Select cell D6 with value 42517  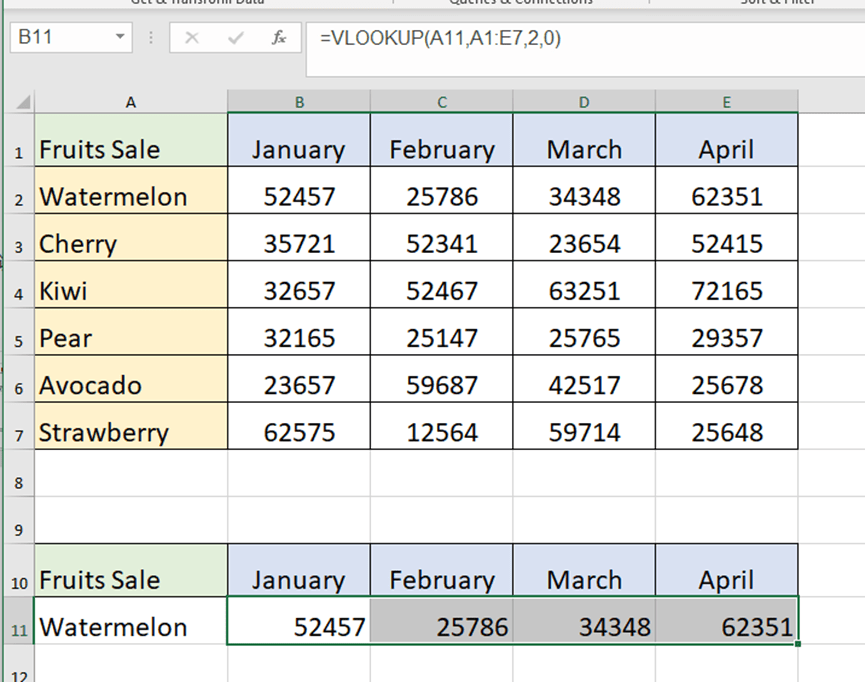[584, 384]
